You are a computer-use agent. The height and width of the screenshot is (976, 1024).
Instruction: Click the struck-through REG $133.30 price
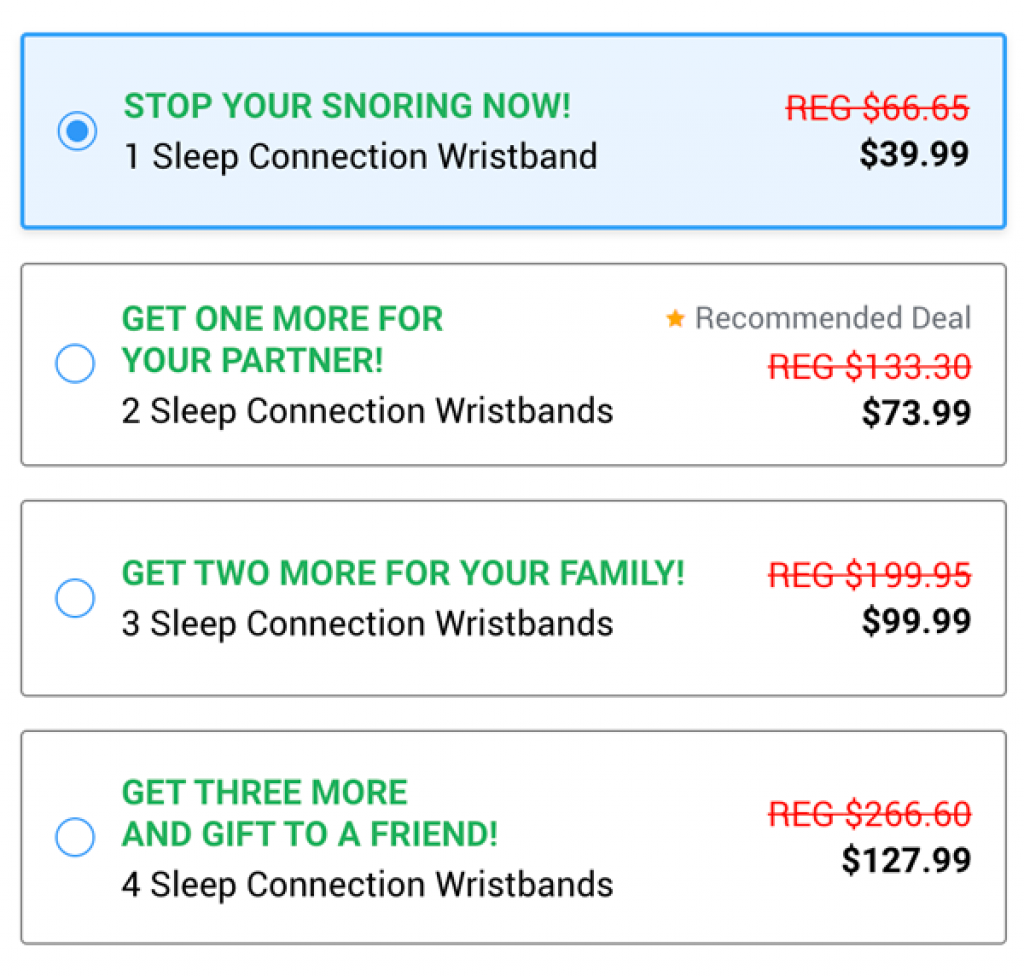869,367
